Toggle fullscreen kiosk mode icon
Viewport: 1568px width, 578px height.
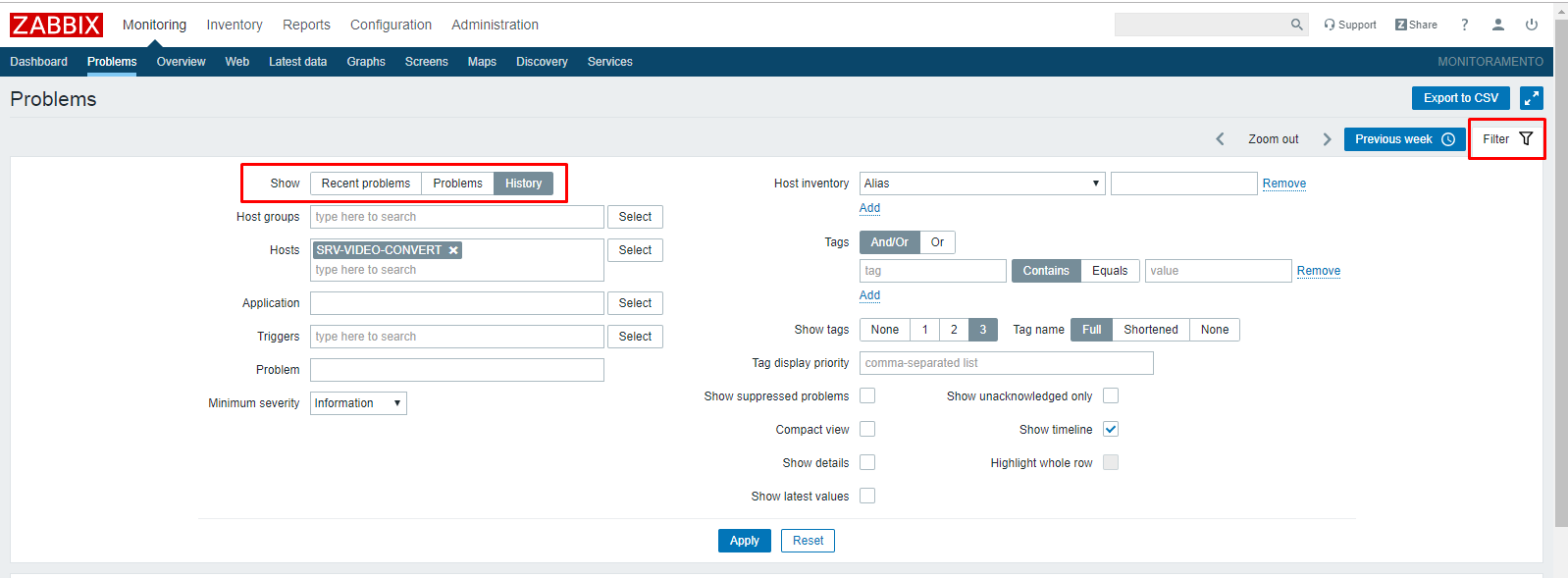pos(1531,98)
